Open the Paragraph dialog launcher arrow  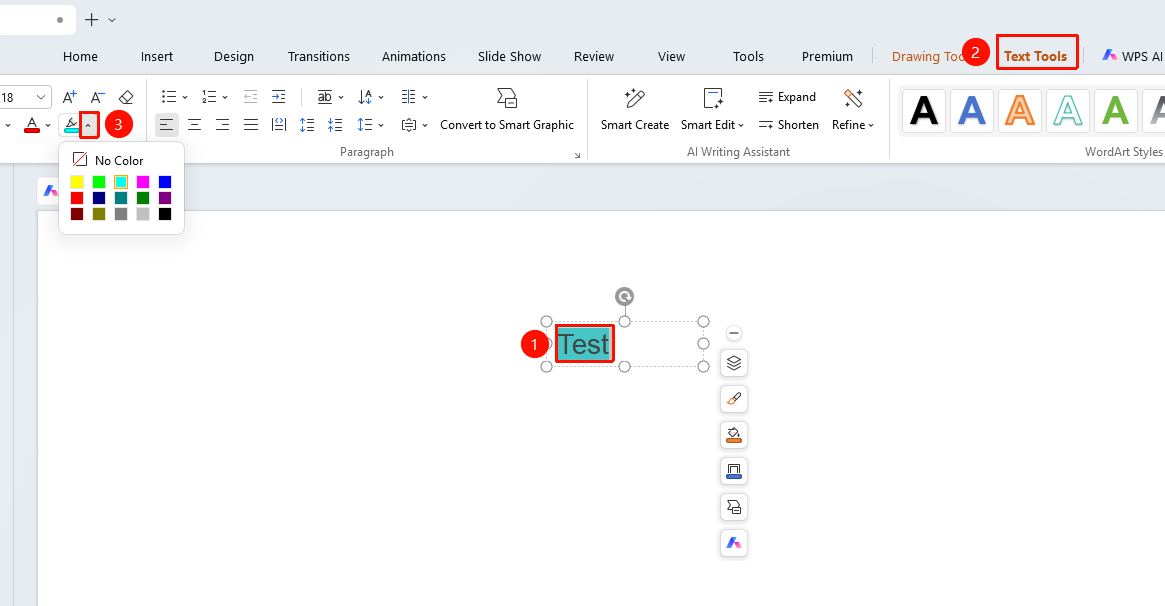[x=577, y=155]
